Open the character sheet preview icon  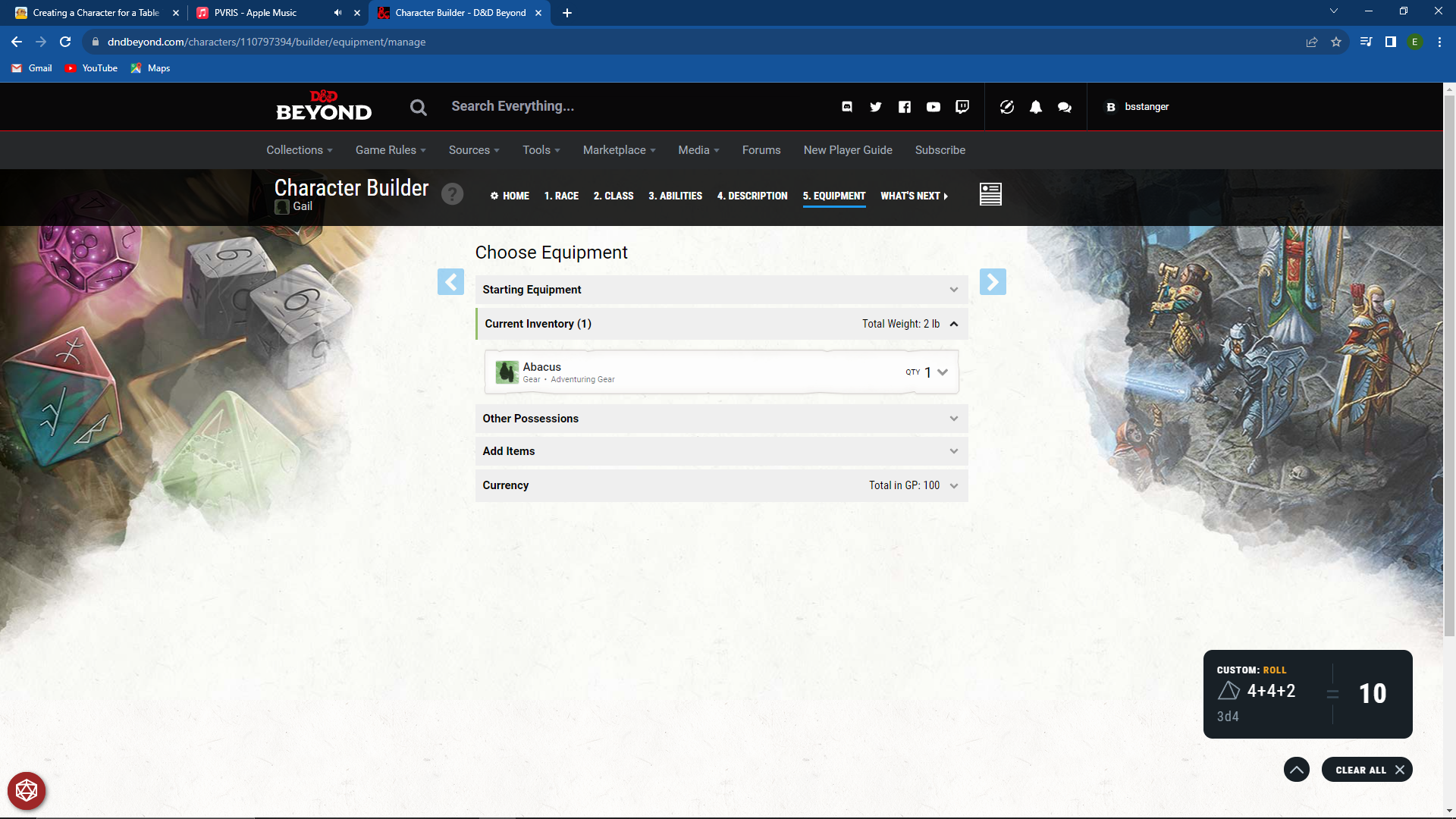(990, 194)
